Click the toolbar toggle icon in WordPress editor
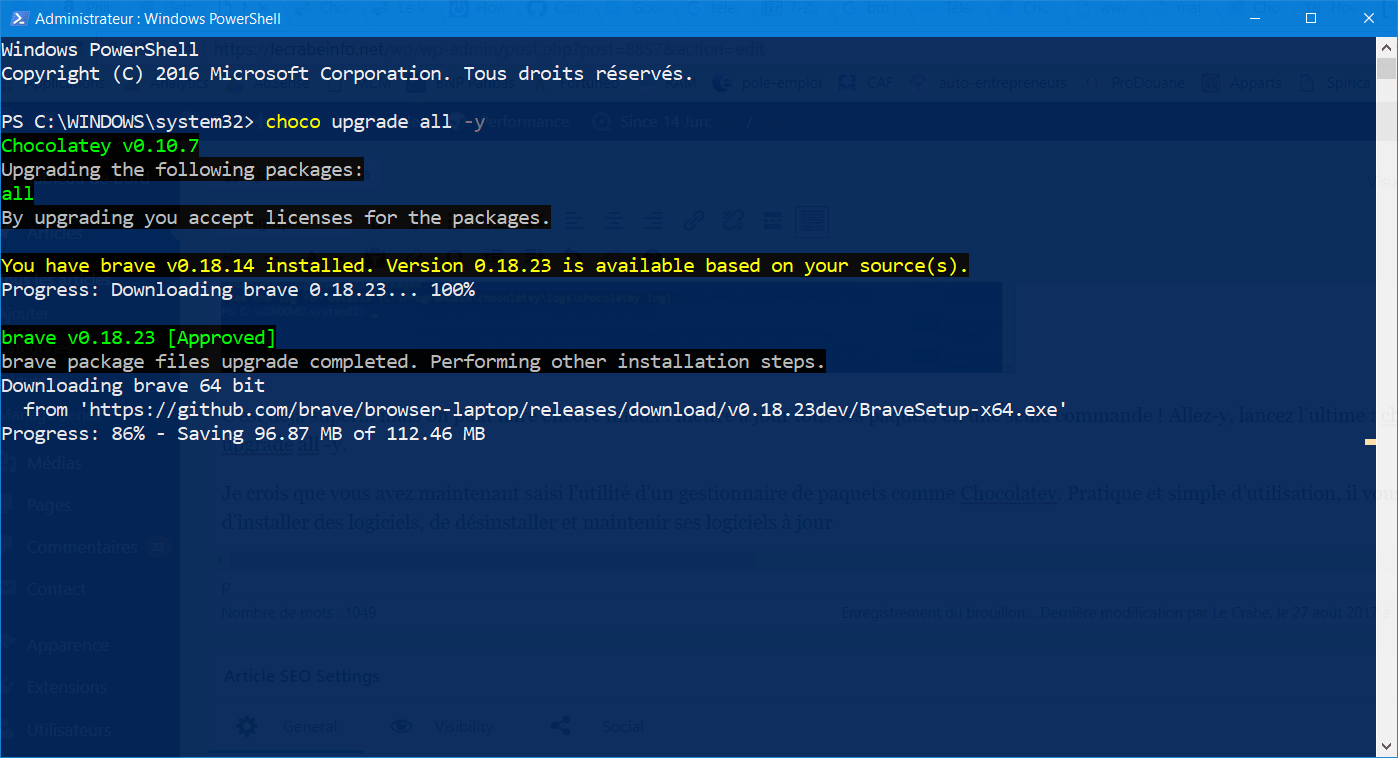The height and width of the screenshot is (758, 1398). coord(811,220)
